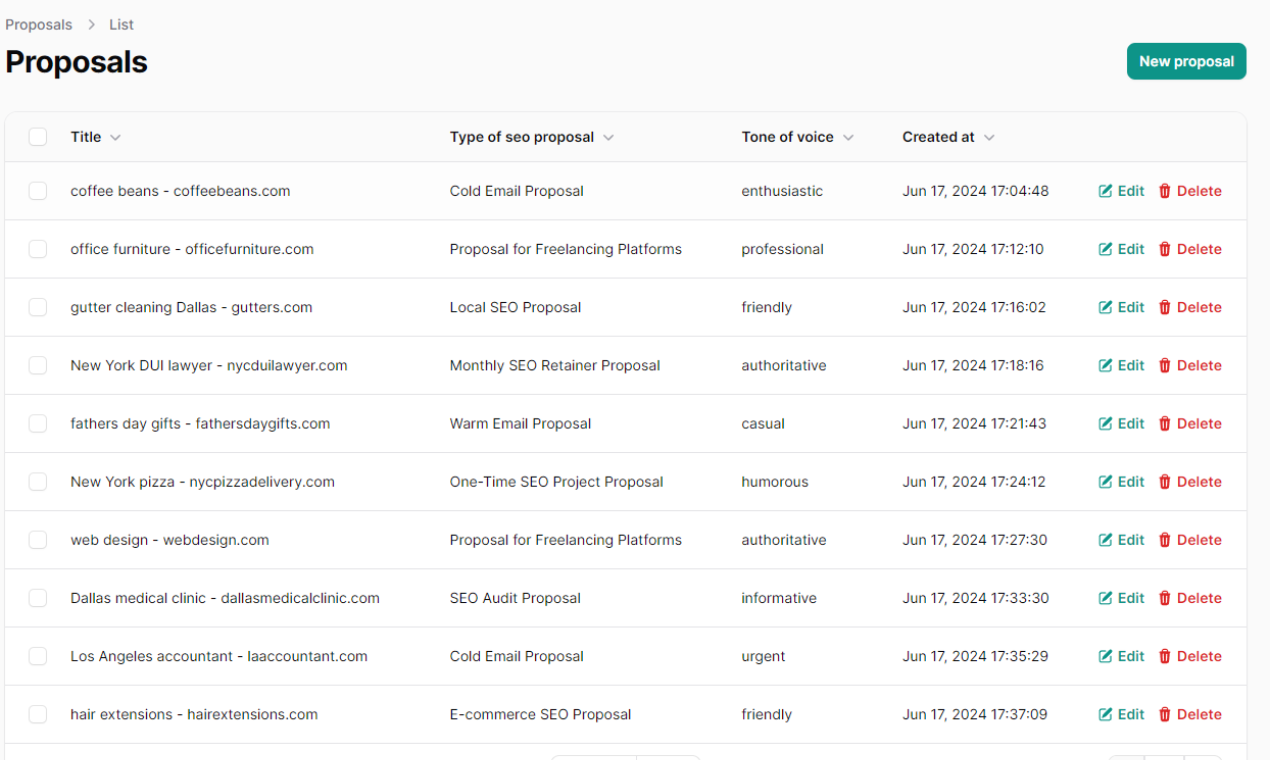Sort by Tone of voice chevron
Image resolution: width=1270 pixels, height=760 pixels.
click(848, 138)
